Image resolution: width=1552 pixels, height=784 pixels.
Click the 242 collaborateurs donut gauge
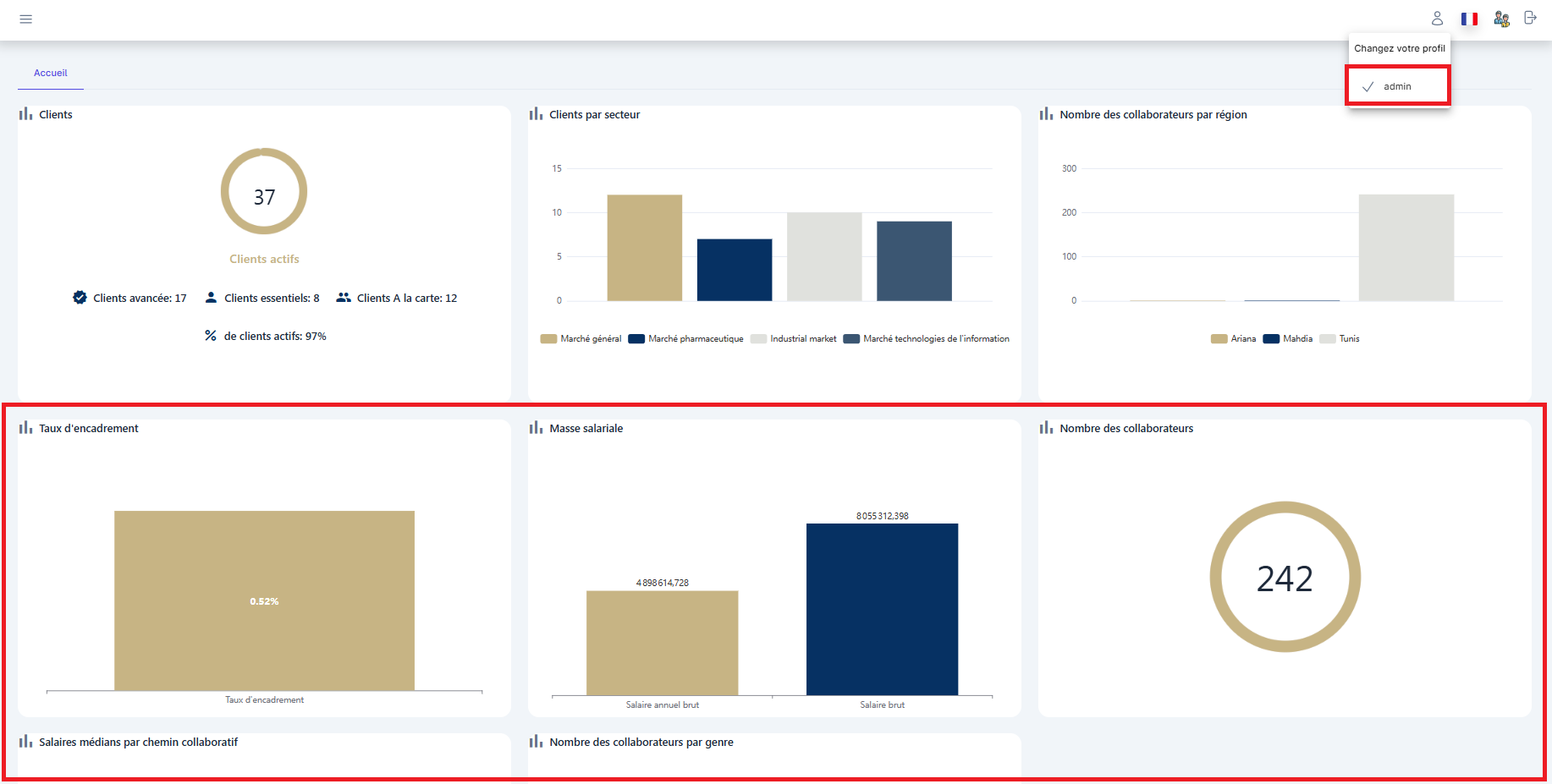1285,578
